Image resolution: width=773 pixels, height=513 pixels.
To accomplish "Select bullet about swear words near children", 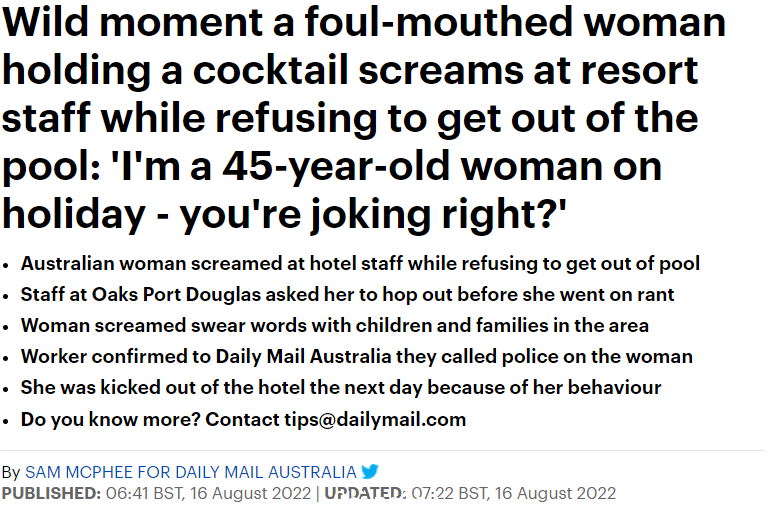I will (x=334, y=326).
